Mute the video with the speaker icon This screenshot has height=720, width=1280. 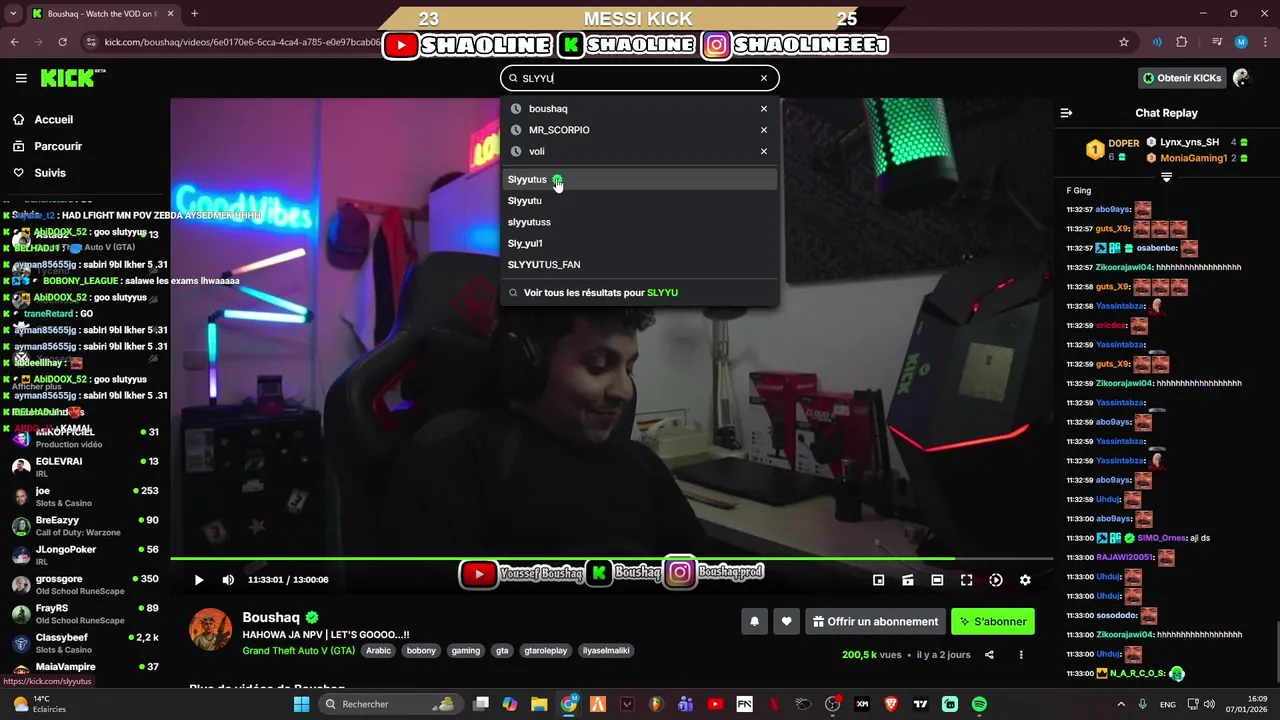pos(228,580)
